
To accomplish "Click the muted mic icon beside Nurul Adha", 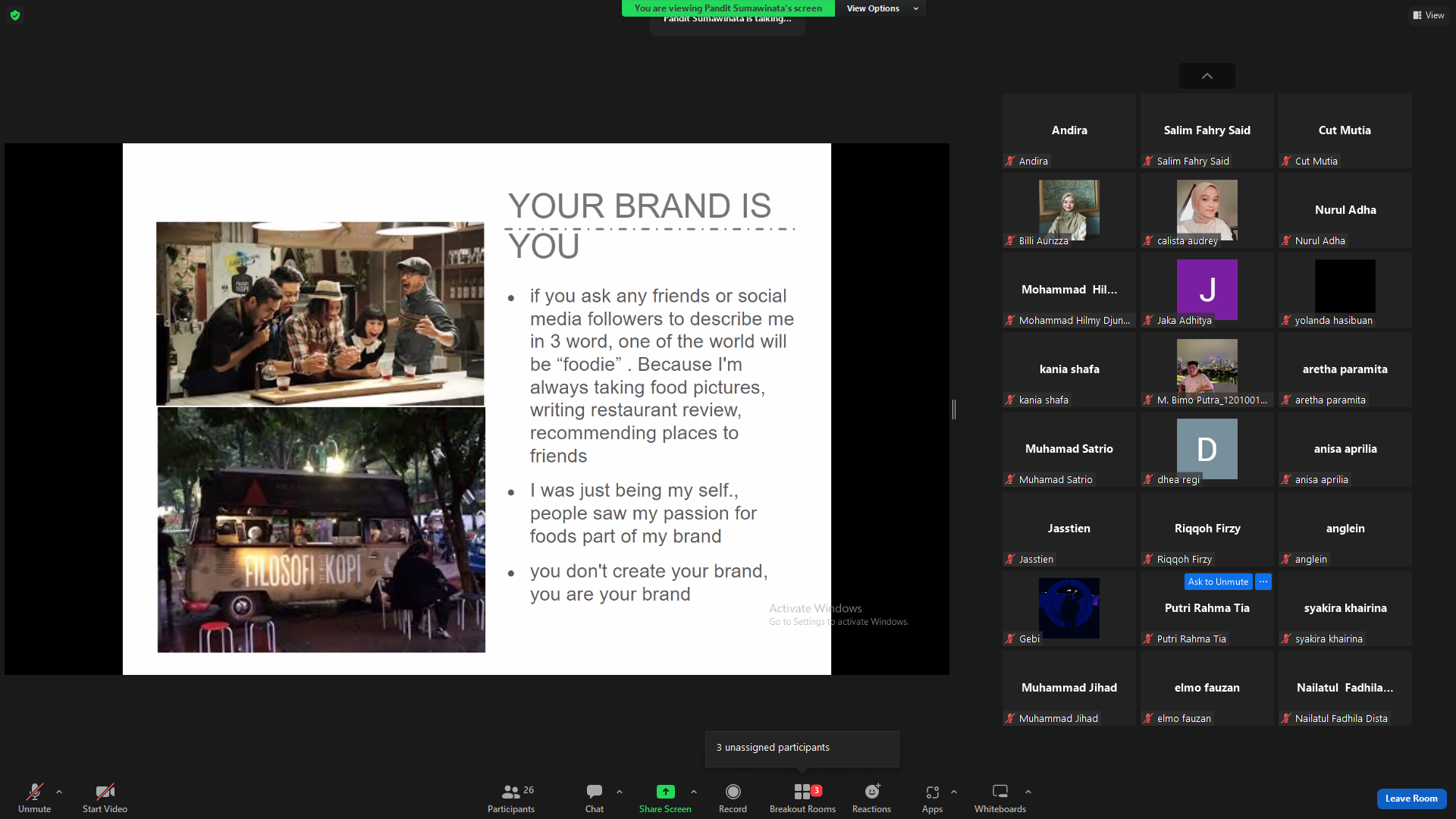I will pyautogui.click(x=1286, y=241).
